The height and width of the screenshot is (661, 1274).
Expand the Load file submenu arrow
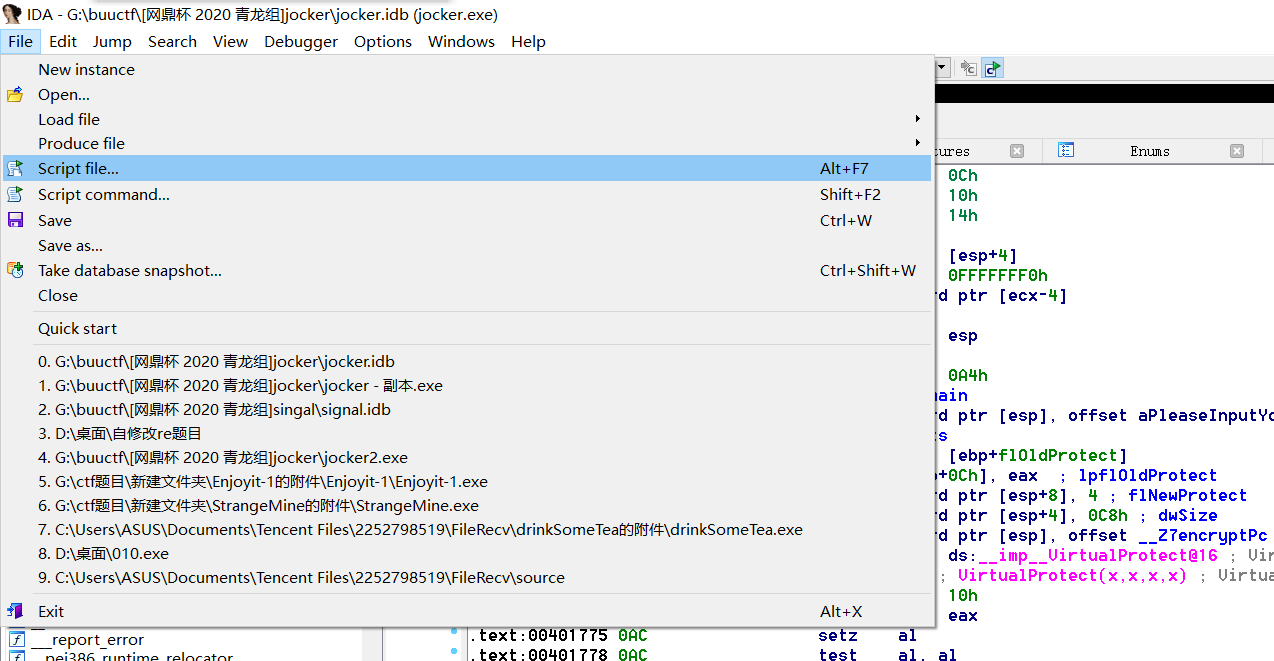(x=918, y=119)
